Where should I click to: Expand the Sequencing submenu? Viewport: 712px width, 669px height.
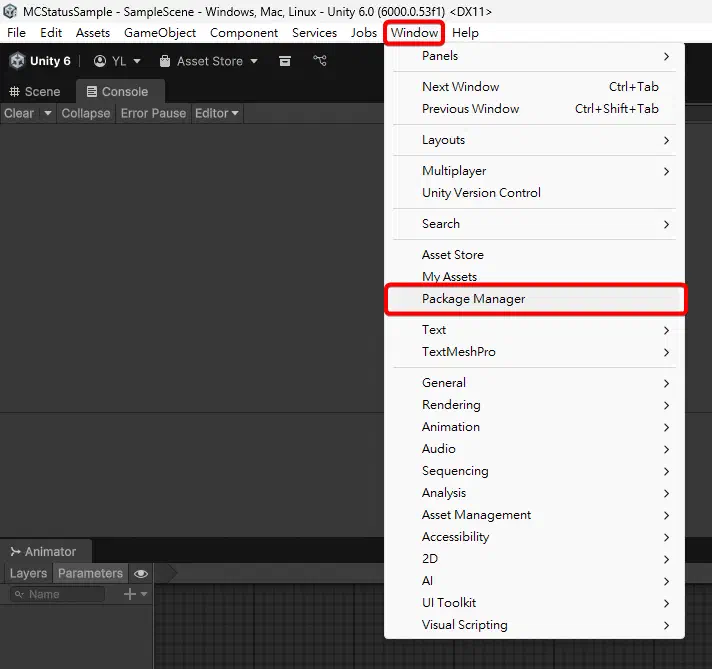[x=534, y=471]
